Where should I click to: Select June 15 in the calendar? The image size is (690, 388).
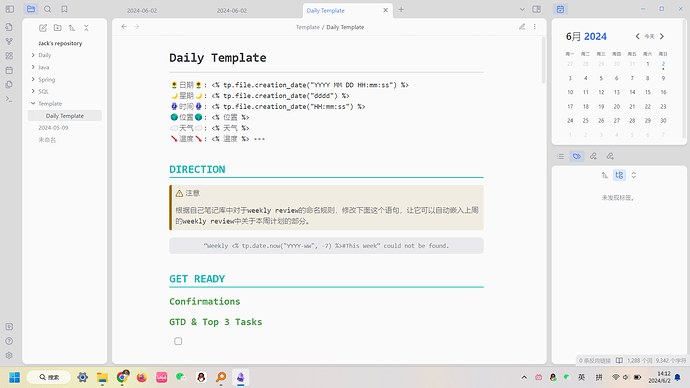tap(647, 92)
